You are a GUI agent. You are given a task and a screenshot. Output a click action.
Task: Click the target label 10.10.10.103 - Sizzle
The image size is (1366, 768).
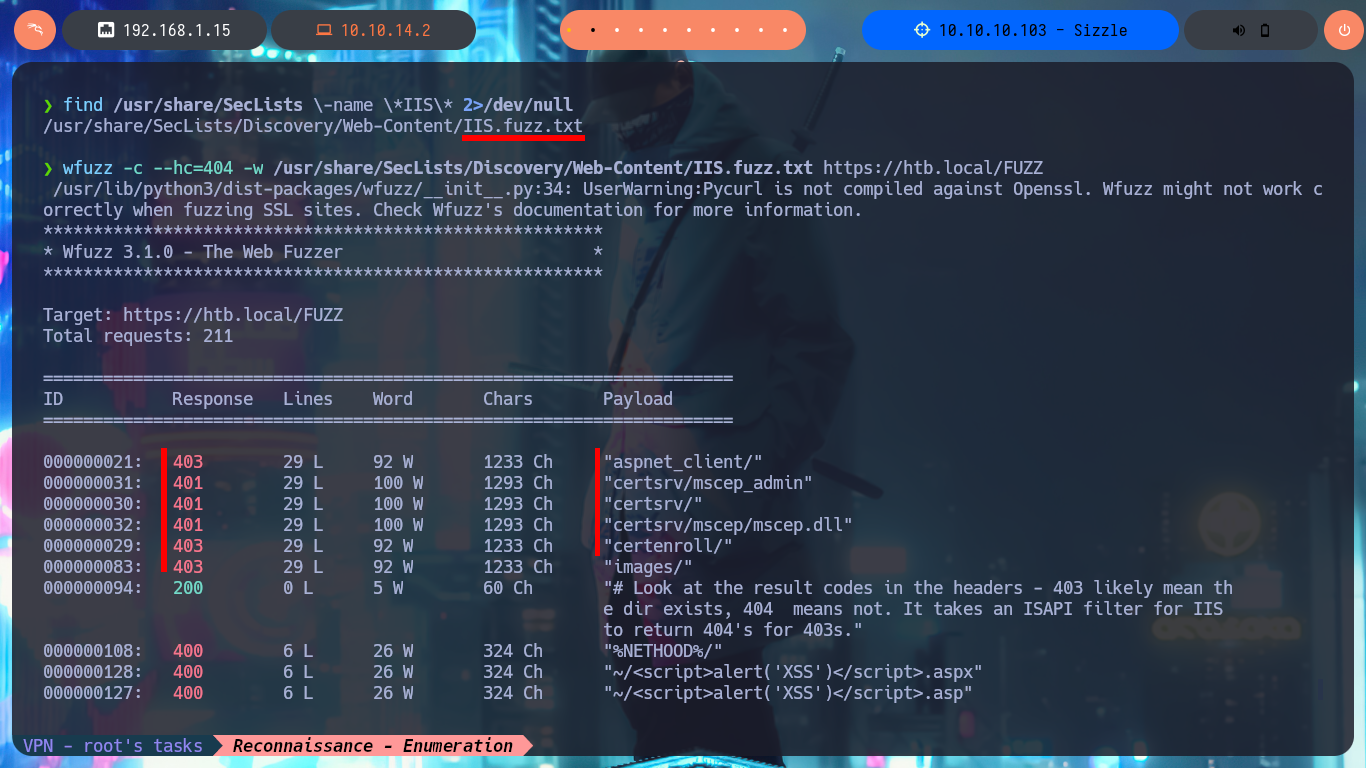coord(1033,30)
